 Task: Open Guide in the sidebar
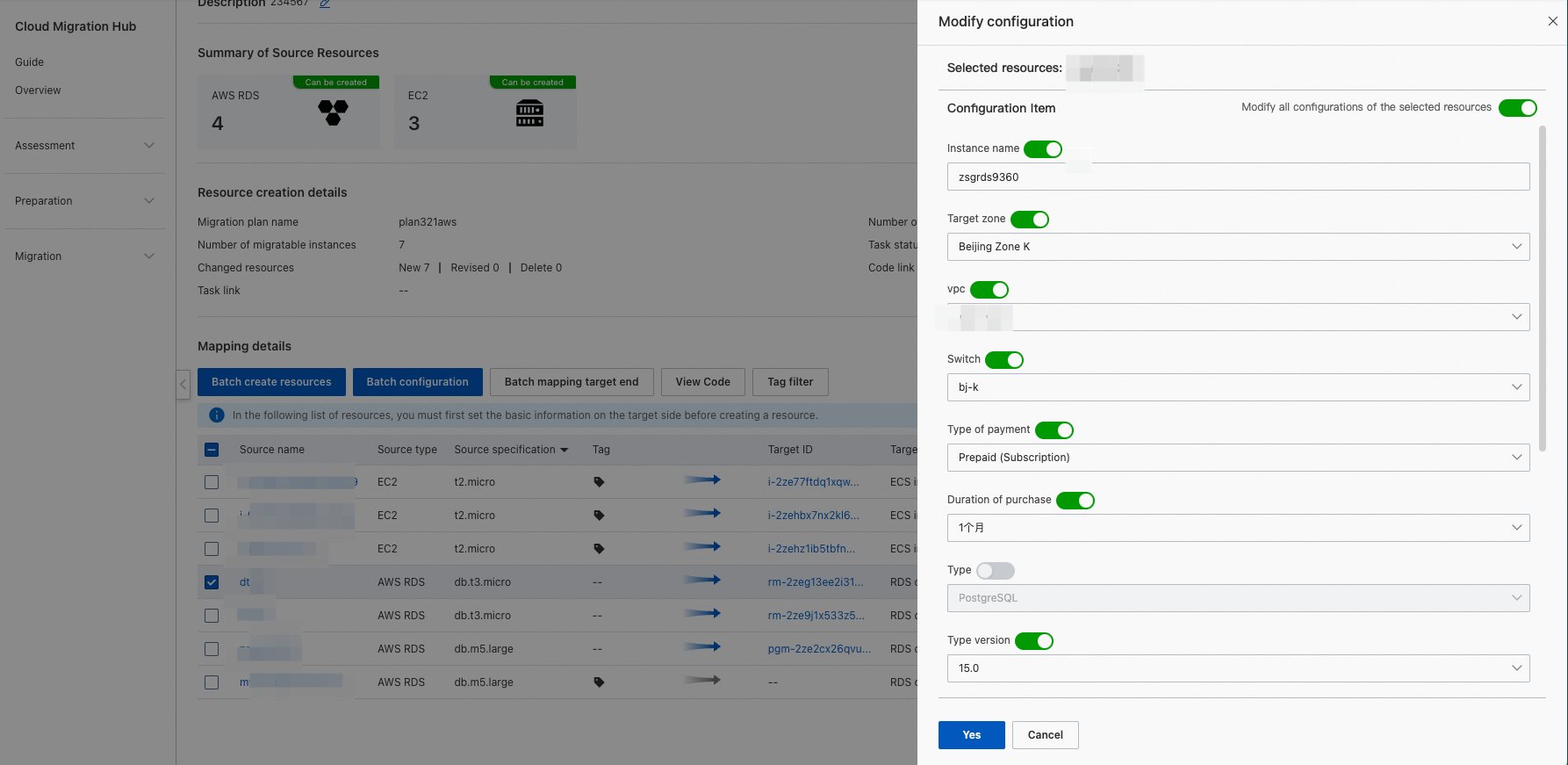pos(29,62)
